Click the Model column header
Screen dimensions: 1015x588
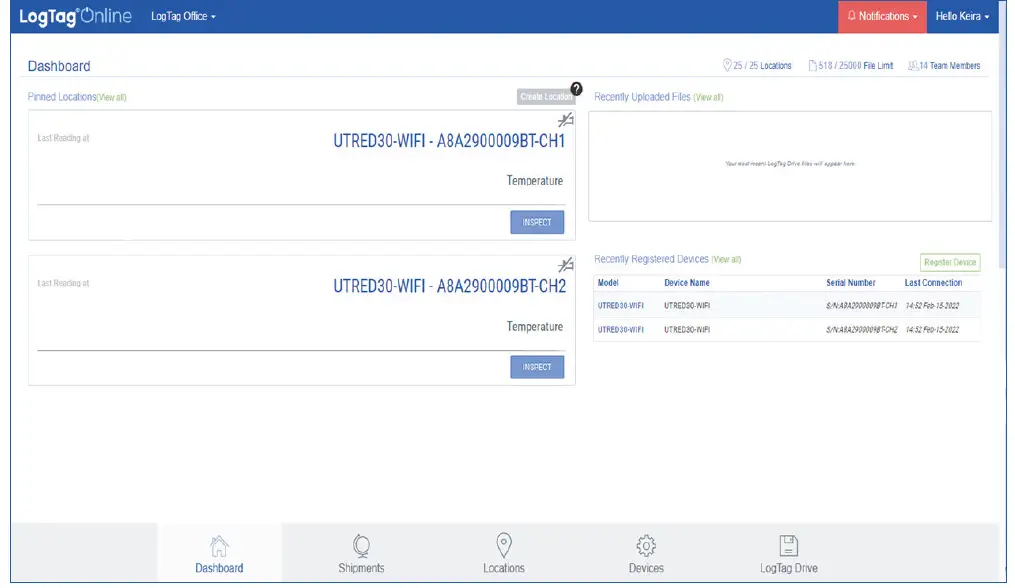pos(608,283)
